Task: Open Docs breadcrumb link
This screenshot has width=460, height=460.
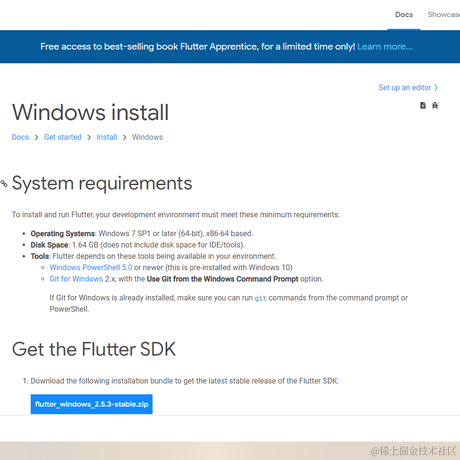Action: pyautogui.click(x=20, y=137)
